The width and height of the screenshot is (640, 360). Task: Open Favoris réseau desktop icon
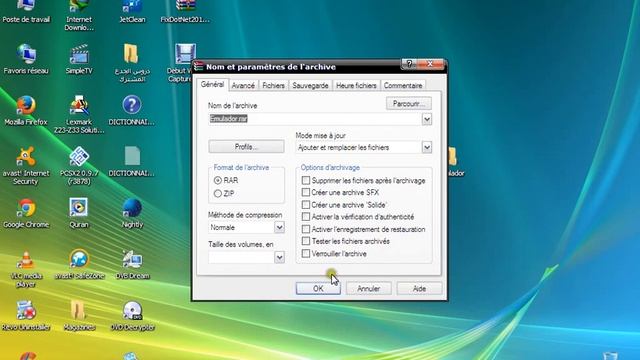tap(26, 60)
